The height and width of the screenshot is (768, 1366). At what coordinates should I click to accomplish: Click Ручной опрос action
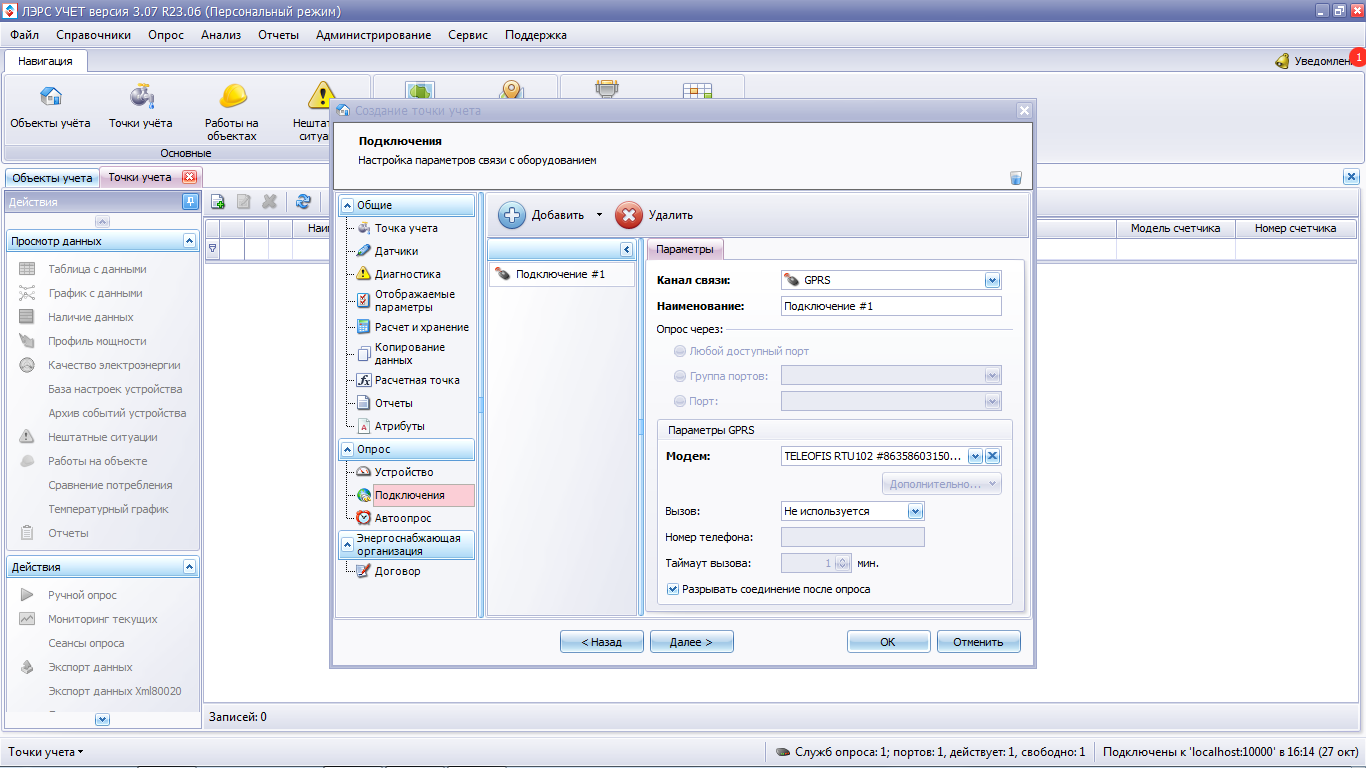point(82,595)
